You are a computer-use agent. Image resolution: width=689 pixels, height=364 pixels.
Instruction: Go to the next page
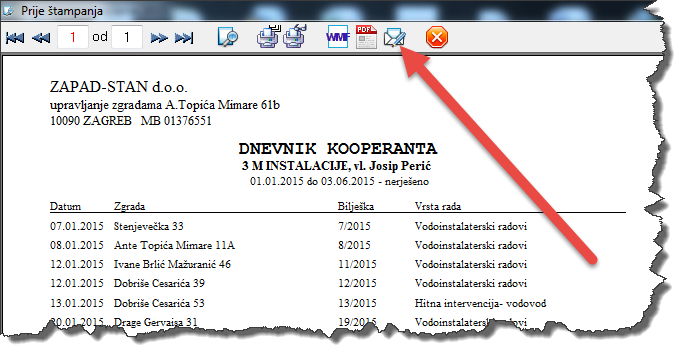159,38
